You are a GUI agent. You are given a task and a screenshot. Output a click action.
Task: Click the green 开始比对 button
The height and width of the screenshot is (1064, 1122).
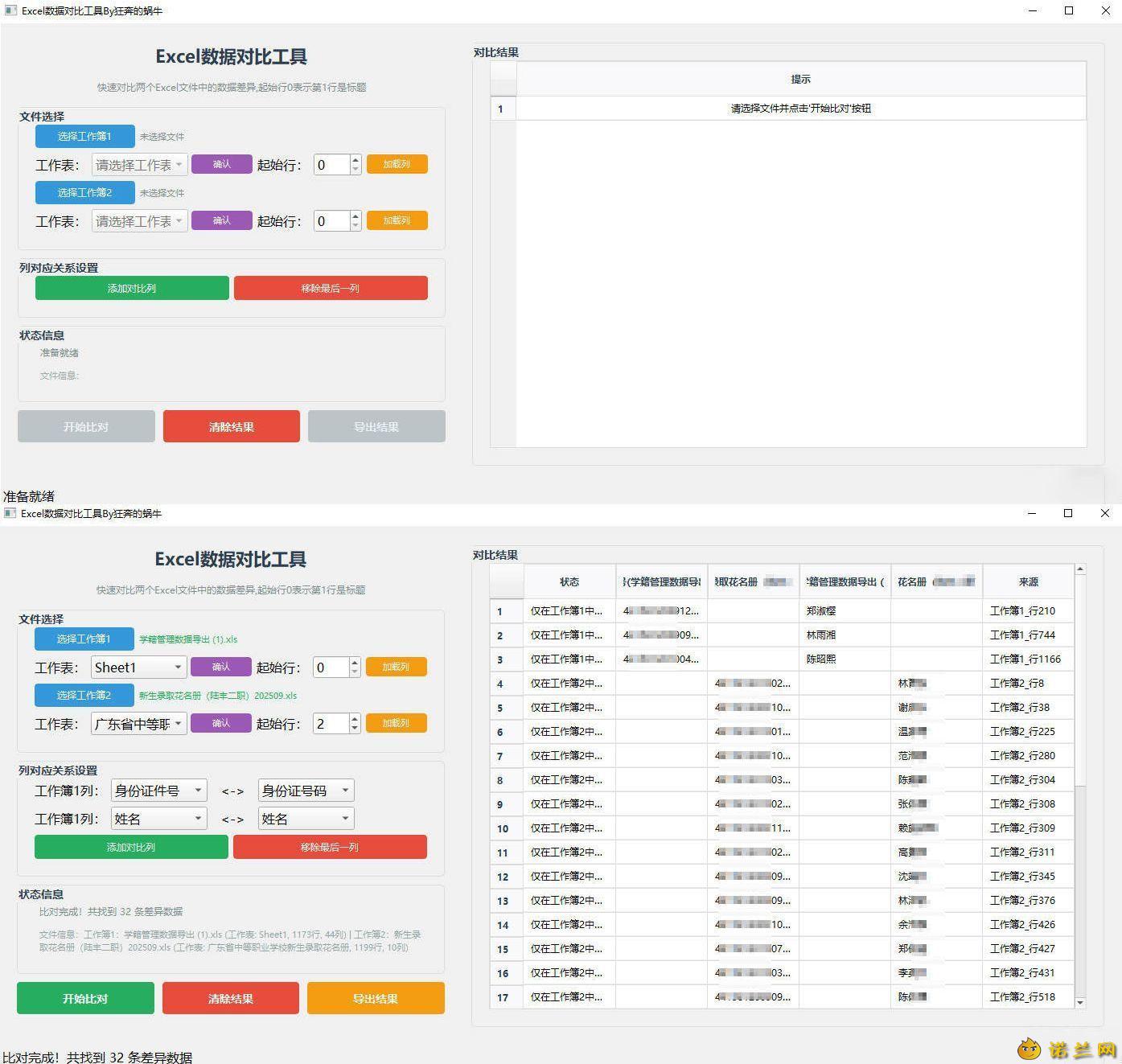tap(85, 998)
